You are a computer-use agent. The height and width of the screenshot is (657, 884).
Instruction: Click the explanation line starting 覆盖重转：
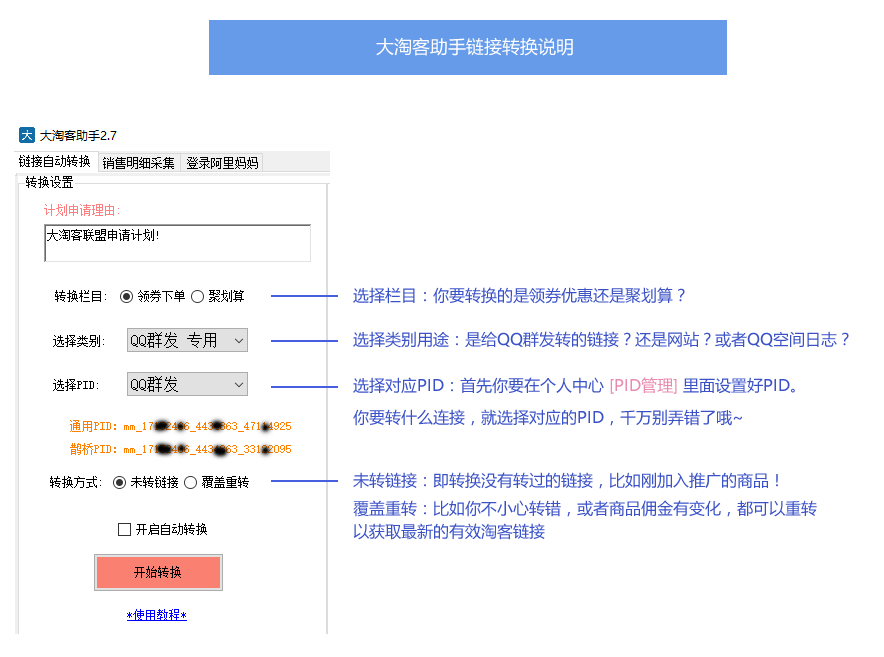[x=585, y=509]
